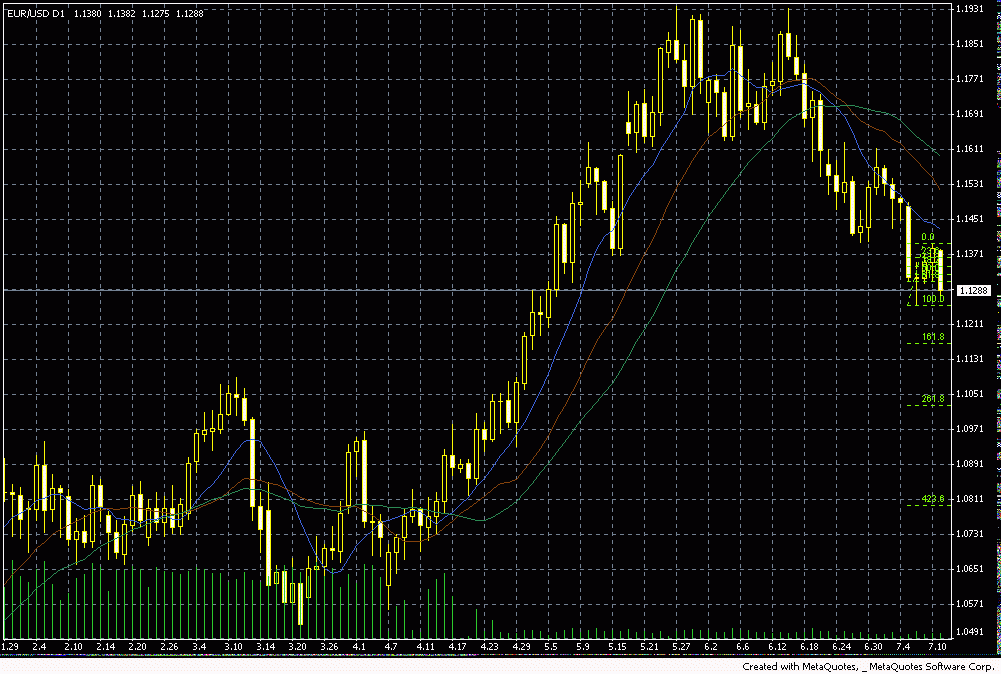Click the 4.7 date on time axis
This screenshot has height=674, width=1001.
point(391,647)
